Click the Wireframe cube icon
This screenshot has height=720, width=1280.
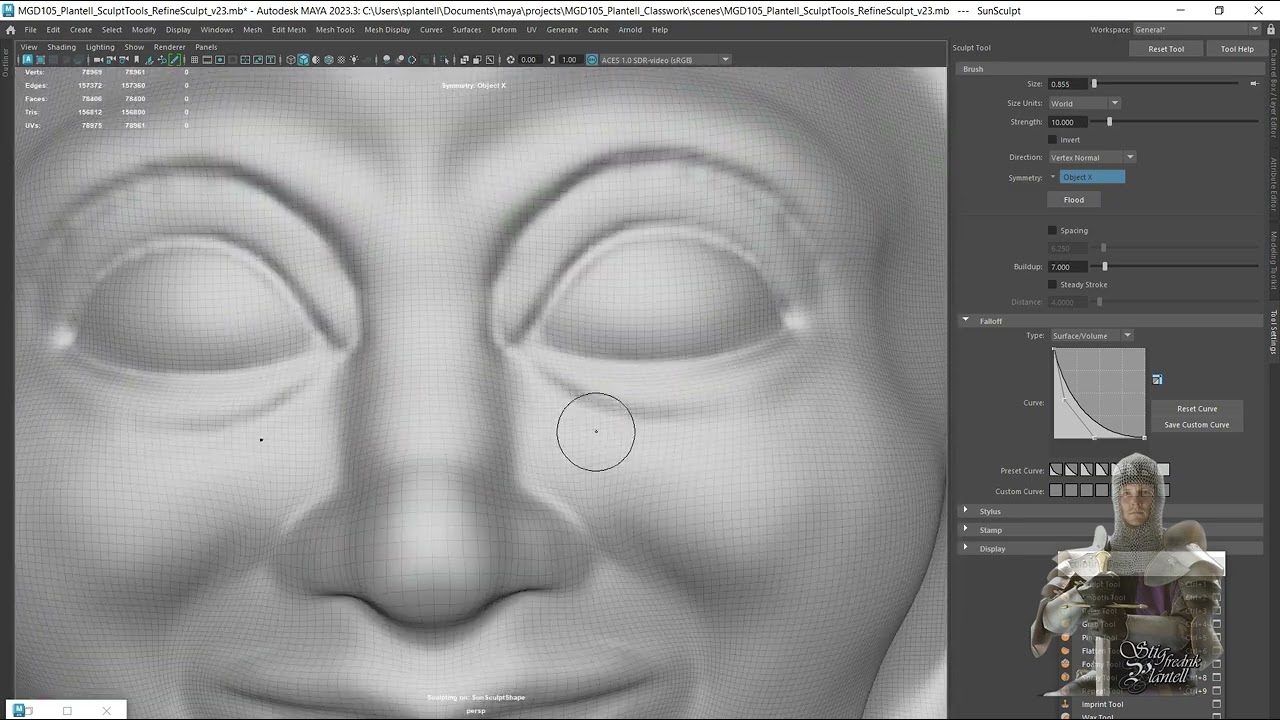[291, 60]
